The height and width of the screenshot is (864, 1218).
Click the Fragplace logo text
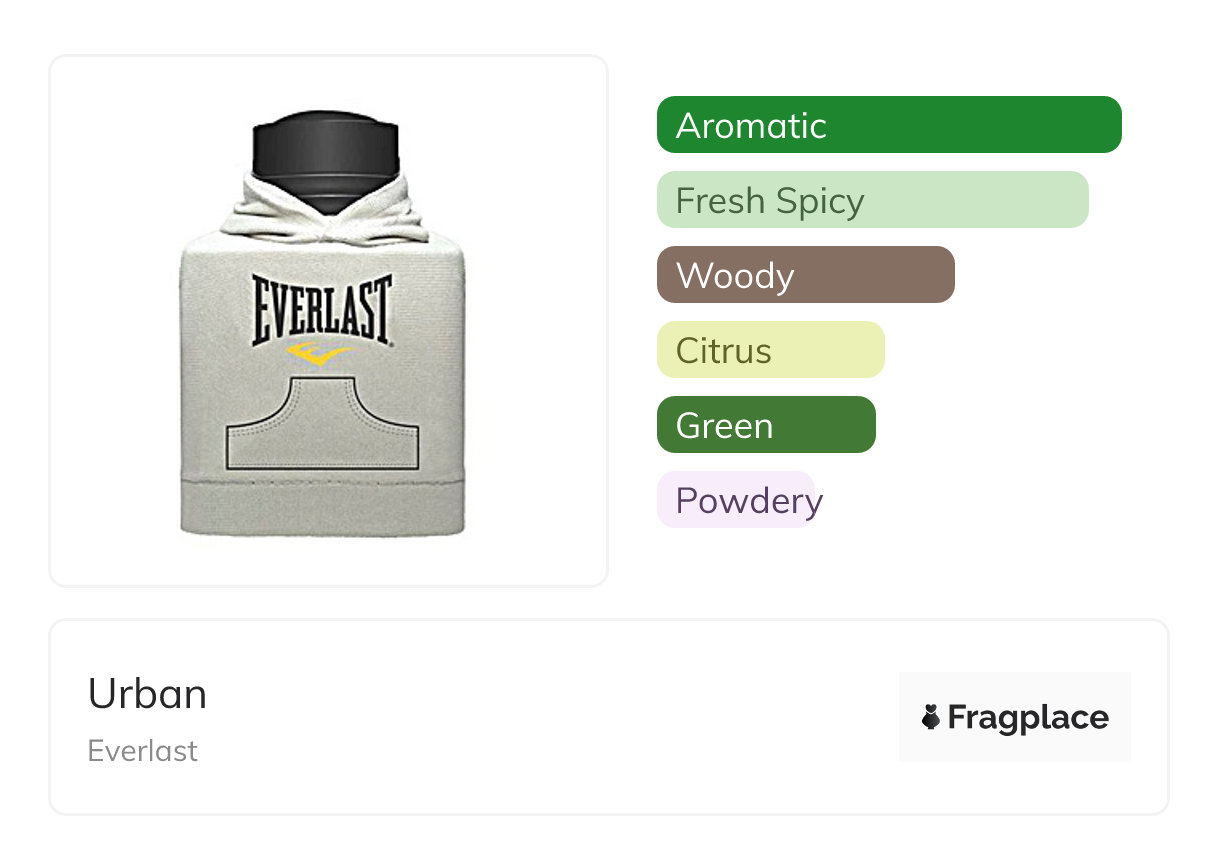tap(1027, 717)
